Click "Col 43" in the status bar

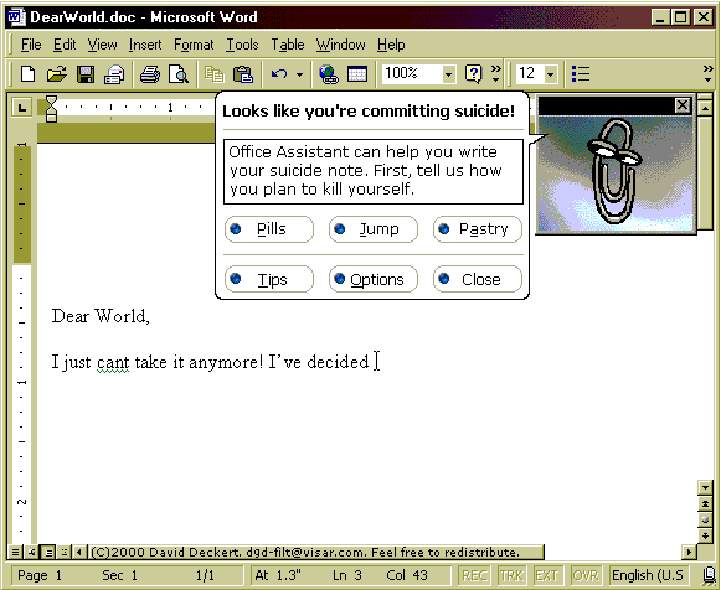pyautogui.click(x=407, y=575)
